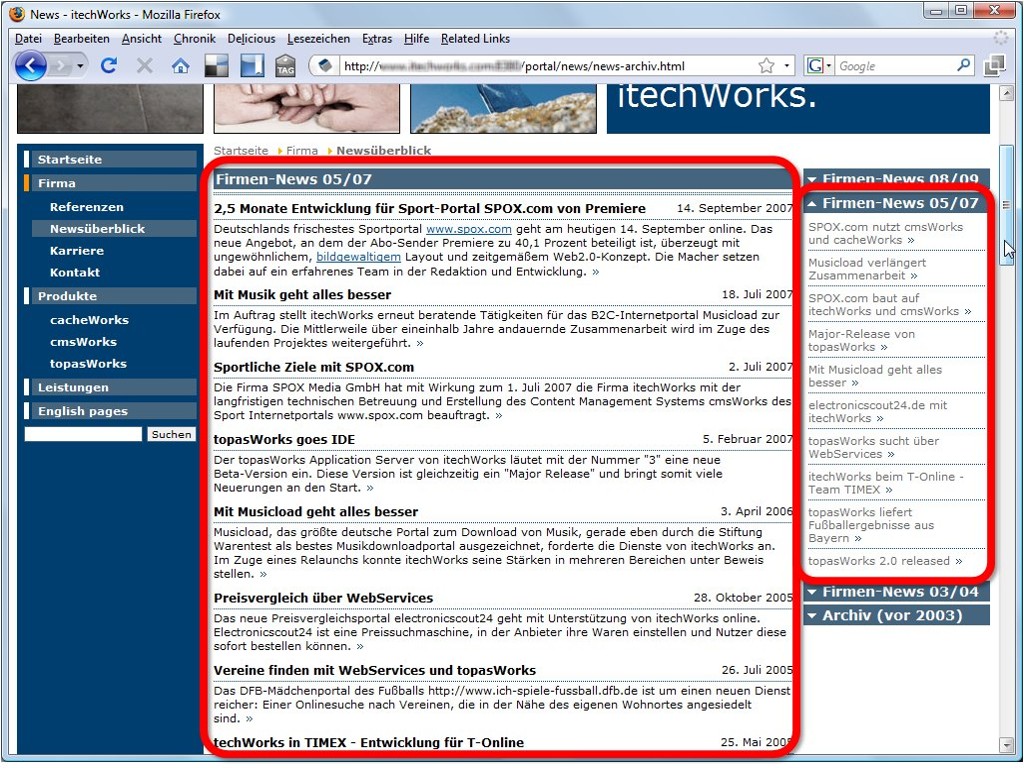Screen dimensions: 1024x768
Task: Reload the page with the refresh icon
Action: 108,65
